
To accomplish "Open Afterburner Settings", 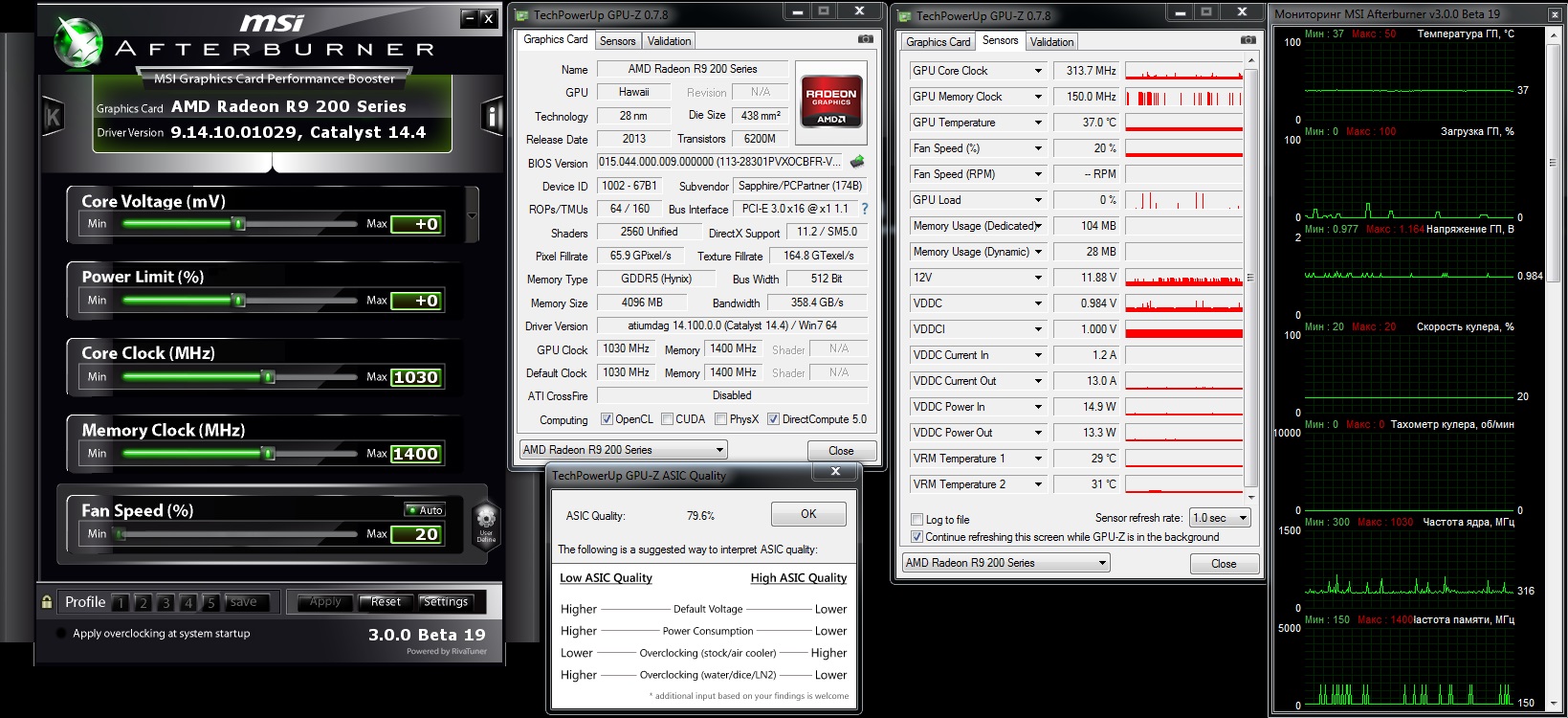I will pos(446,602).
